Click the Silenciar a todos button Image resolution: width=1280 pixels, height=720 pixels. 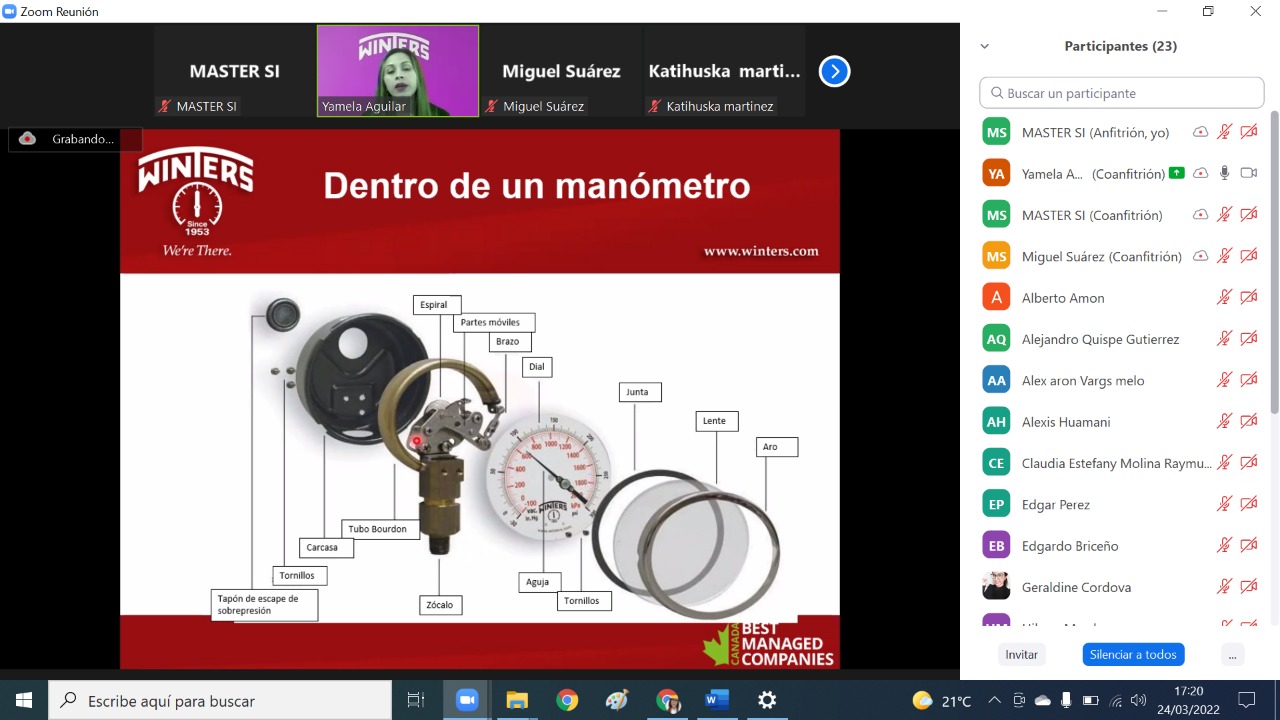click(x=1133, y=655)
